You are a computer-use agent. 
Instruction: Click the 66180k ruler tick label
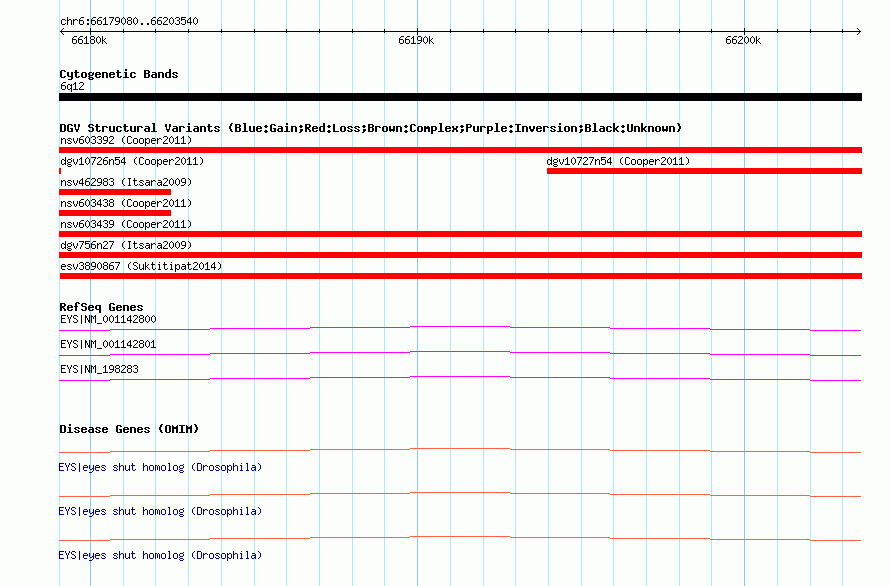[x=89, y=40]
